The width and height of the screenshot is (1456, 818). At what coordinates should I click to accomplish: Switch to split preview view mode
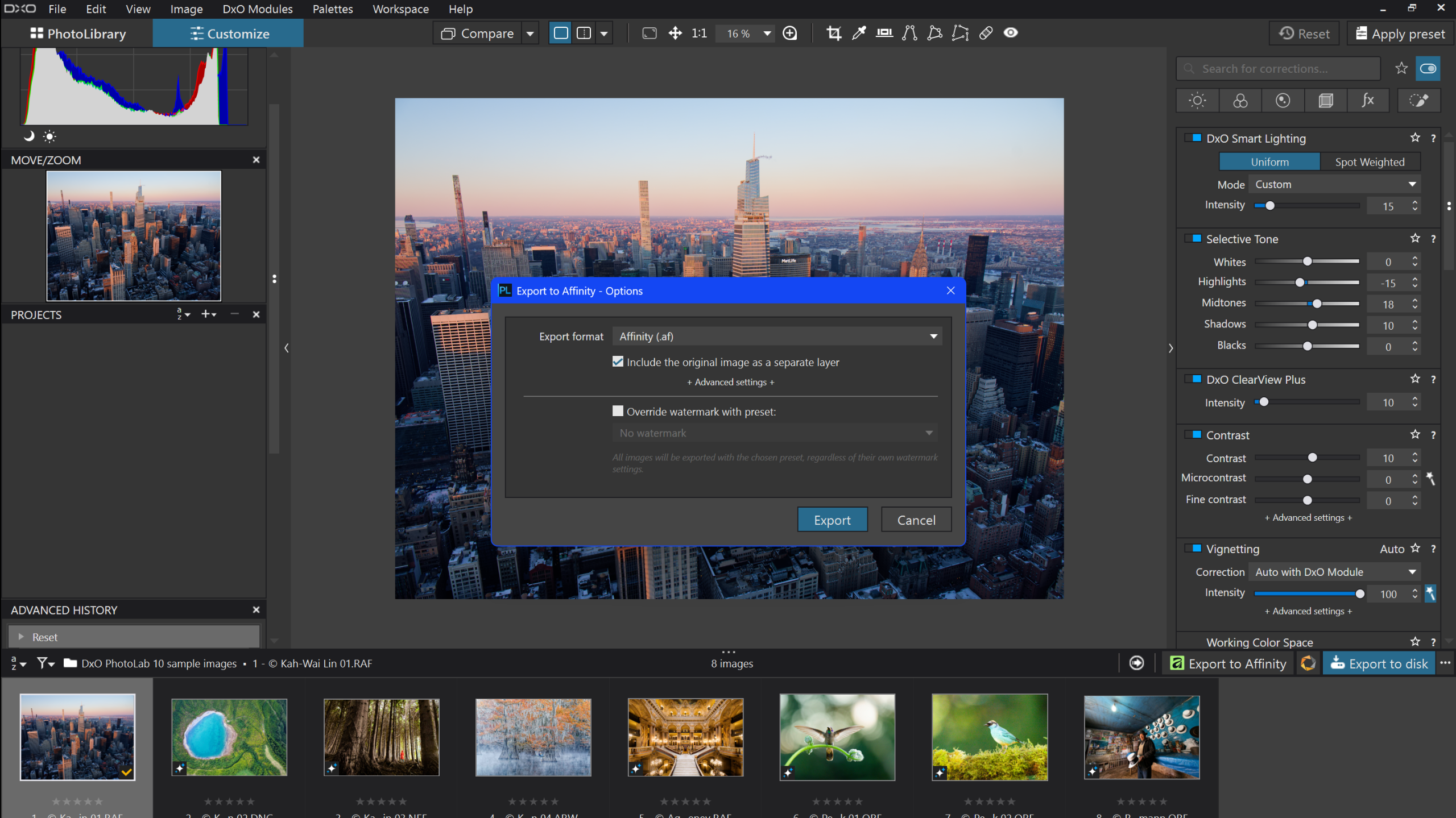584,33
